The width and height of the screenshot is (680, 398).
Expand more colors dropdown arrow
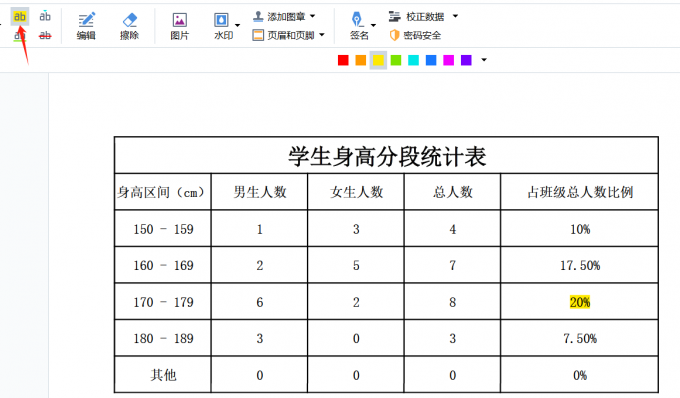tap(484, 60)
